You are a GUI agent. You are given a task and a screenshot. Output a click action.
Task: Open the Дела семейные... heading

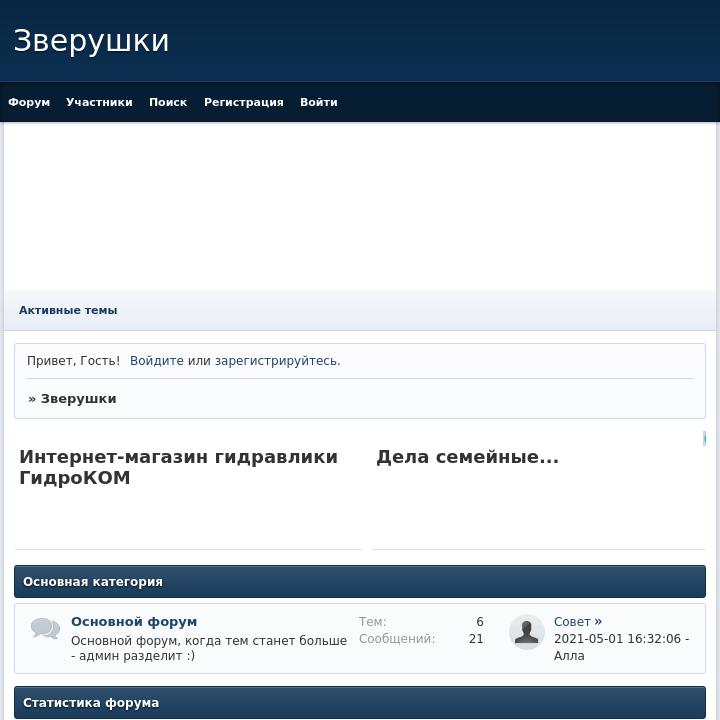[x=467, y=457]
